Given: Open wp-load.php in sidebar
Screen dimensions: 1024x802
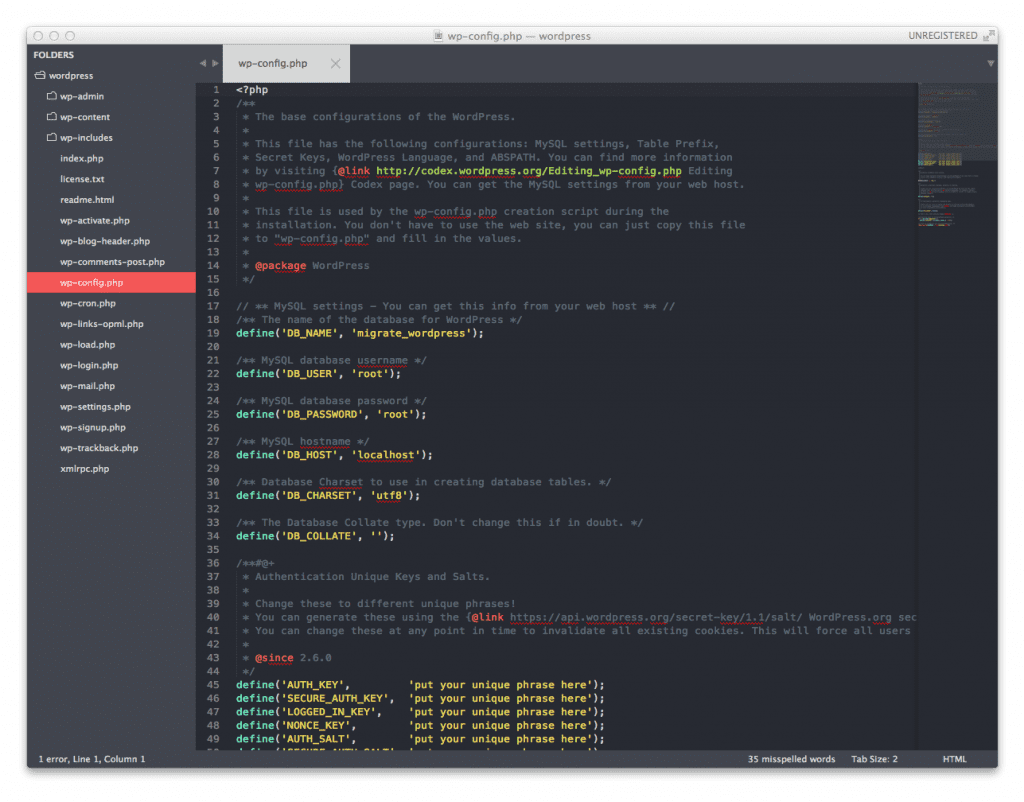Looking at the screenshot, I should click(88, 345).
